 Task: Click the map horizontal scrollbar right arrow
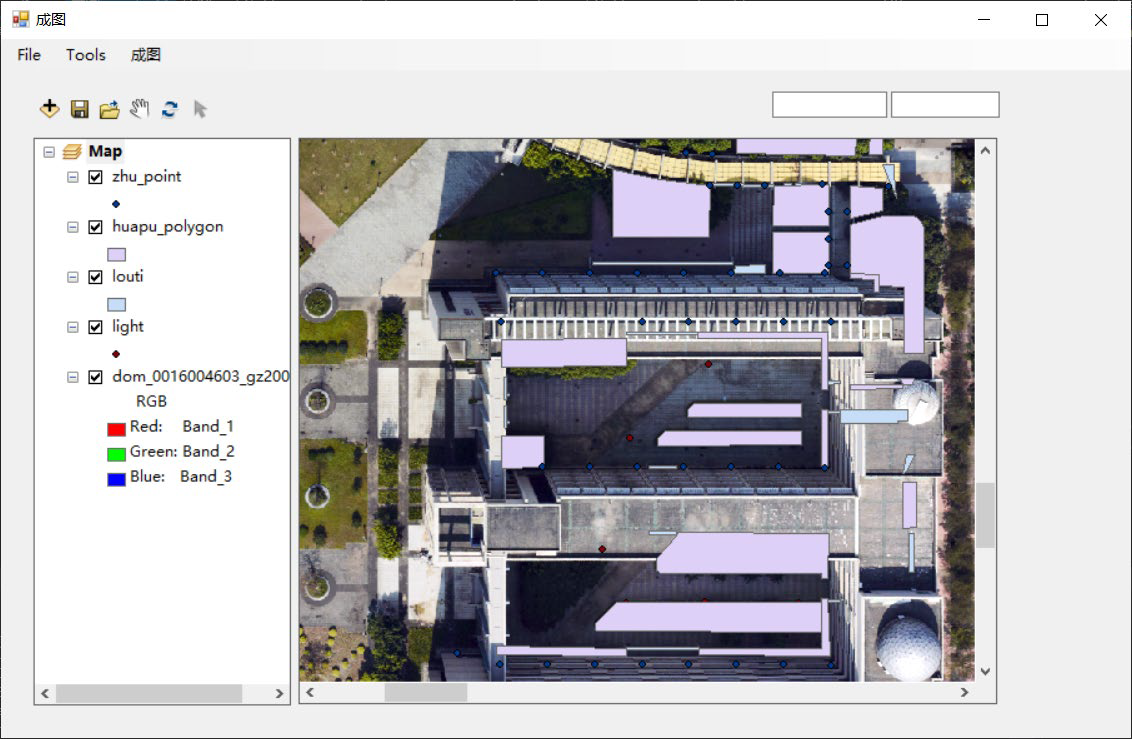coord(965,692)
